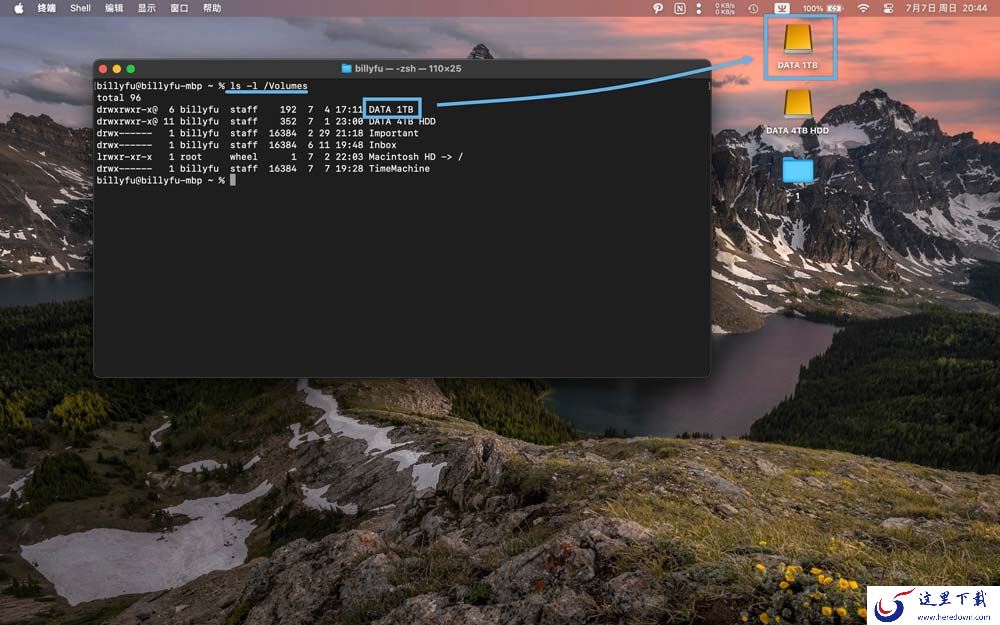Open the 显示 menu
The image size is (1000, 625).
(x=147, y=8)
